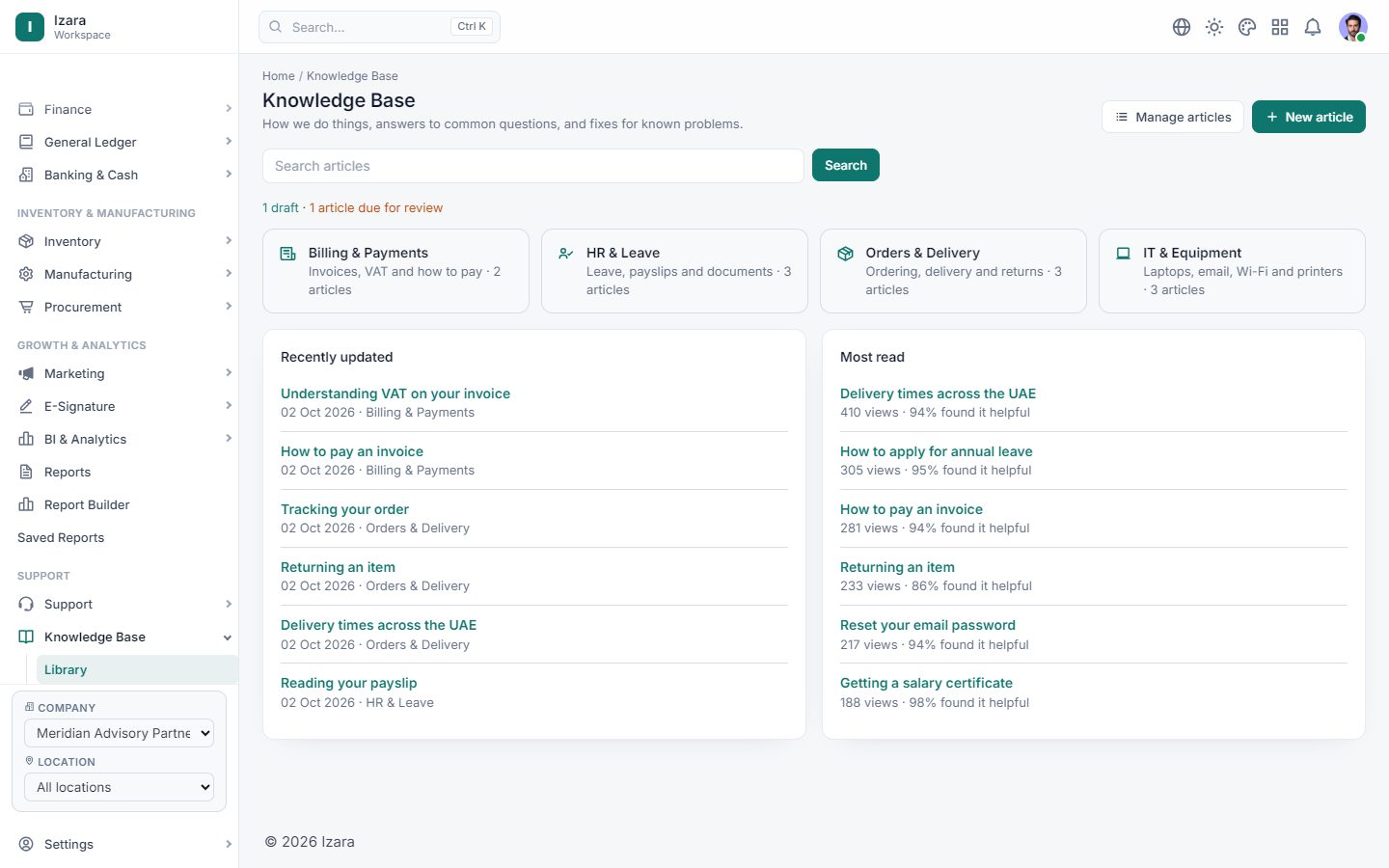Expand the Settings chevron
The image size is (1389, 868).
pos(229,844)
